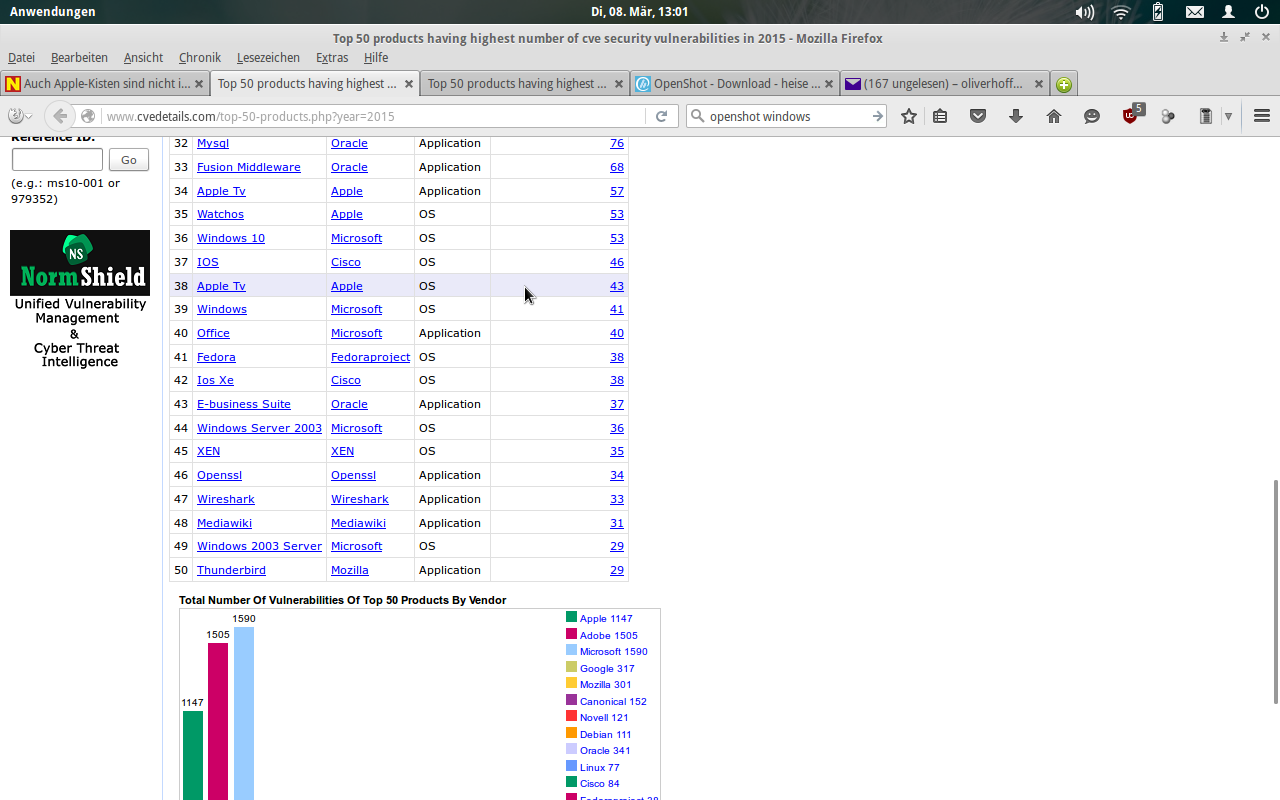Screen dimensions: 1280x800
Task: Focus the Reference ID input field
Action: (57, 160)
